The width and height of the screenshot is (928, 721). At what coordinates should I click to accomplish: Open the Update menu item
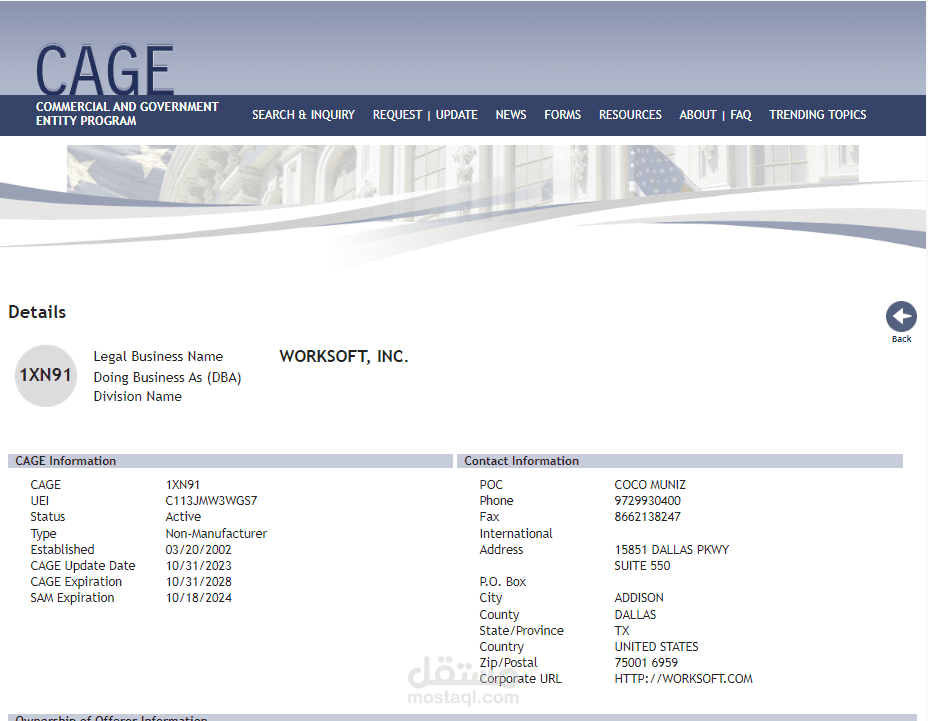coord(456,115)
